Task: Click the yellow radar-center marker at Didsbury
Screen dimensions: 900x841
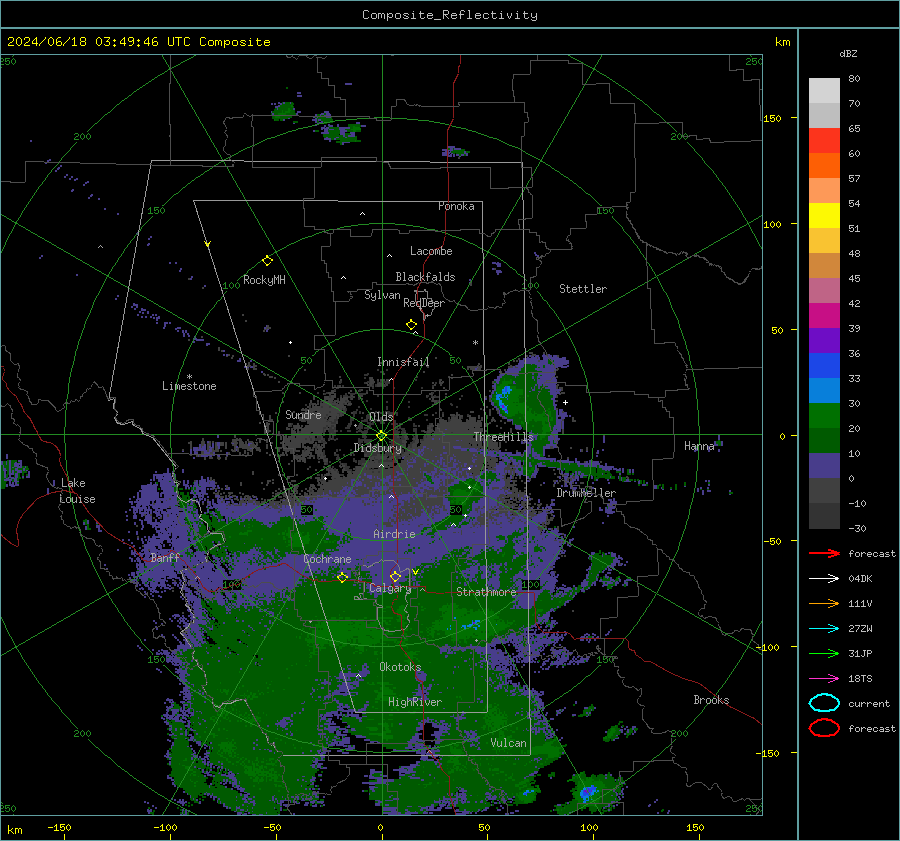Action: [381, 436]
